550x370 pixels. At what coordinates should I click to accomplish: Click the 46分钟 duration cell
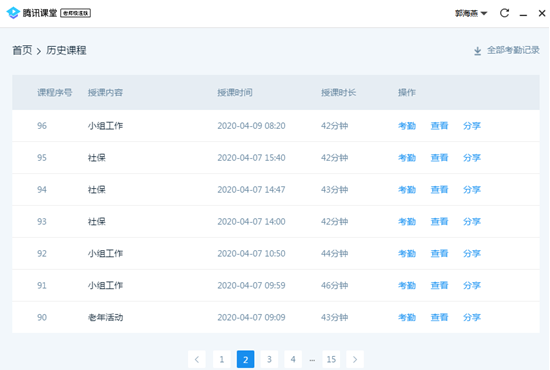coord(335,285)
